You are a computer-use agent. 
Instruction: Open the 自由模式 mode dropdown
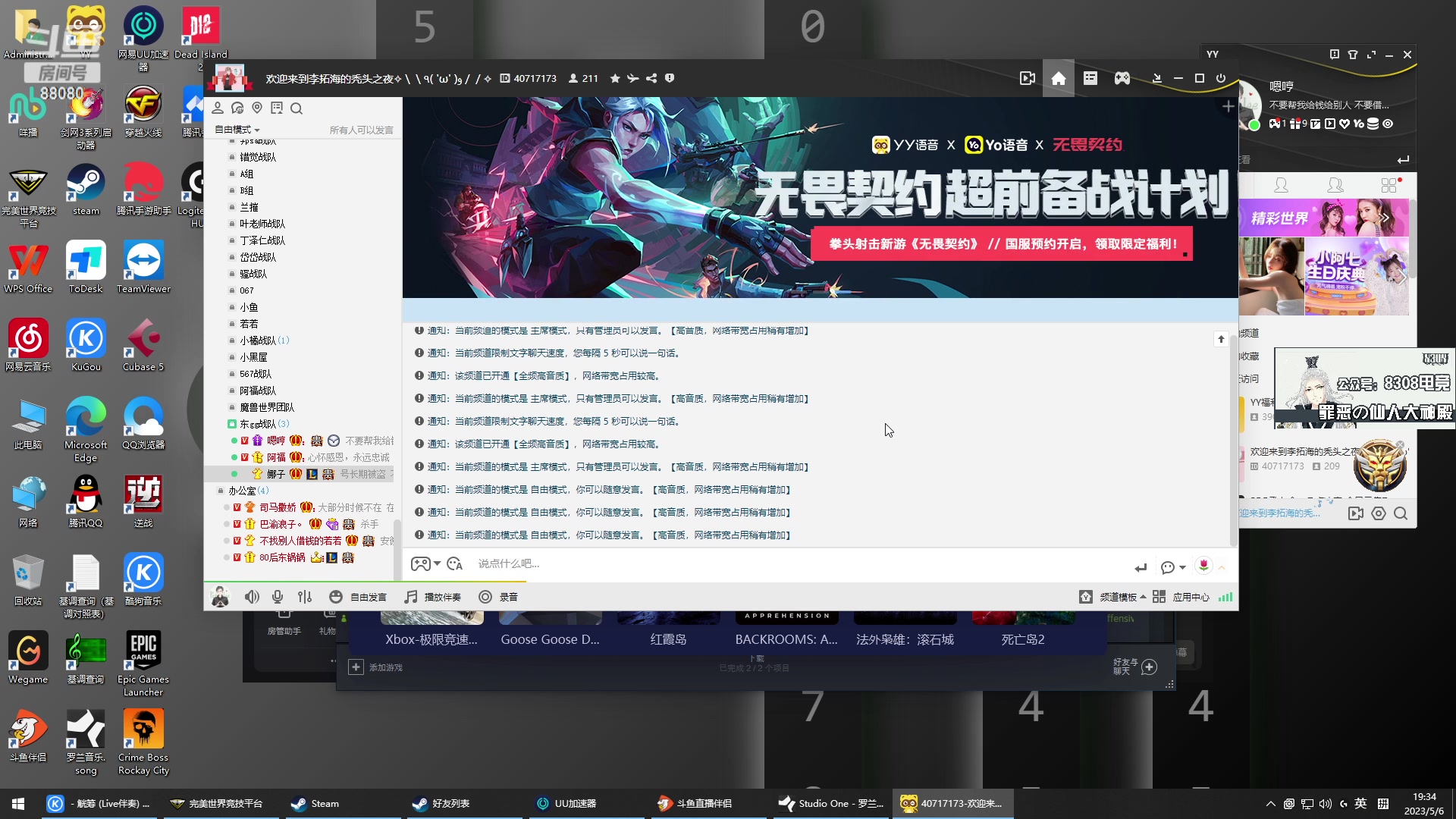pos(236,129)
